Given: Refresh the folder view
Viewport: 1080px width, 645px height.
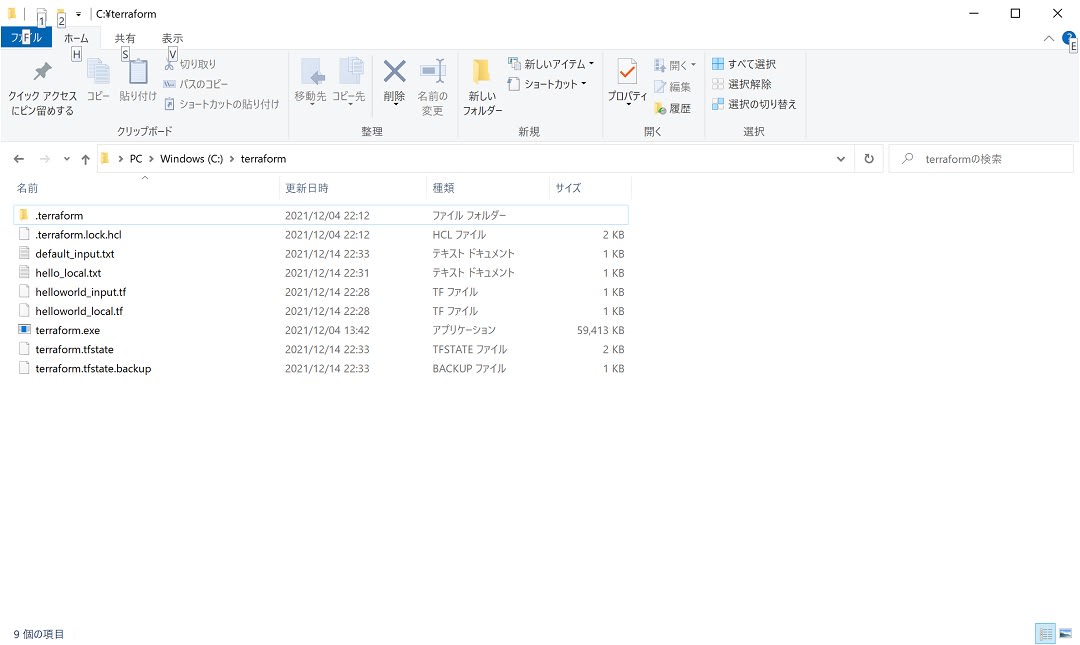Looking at the screenshot, I should 869,159.
